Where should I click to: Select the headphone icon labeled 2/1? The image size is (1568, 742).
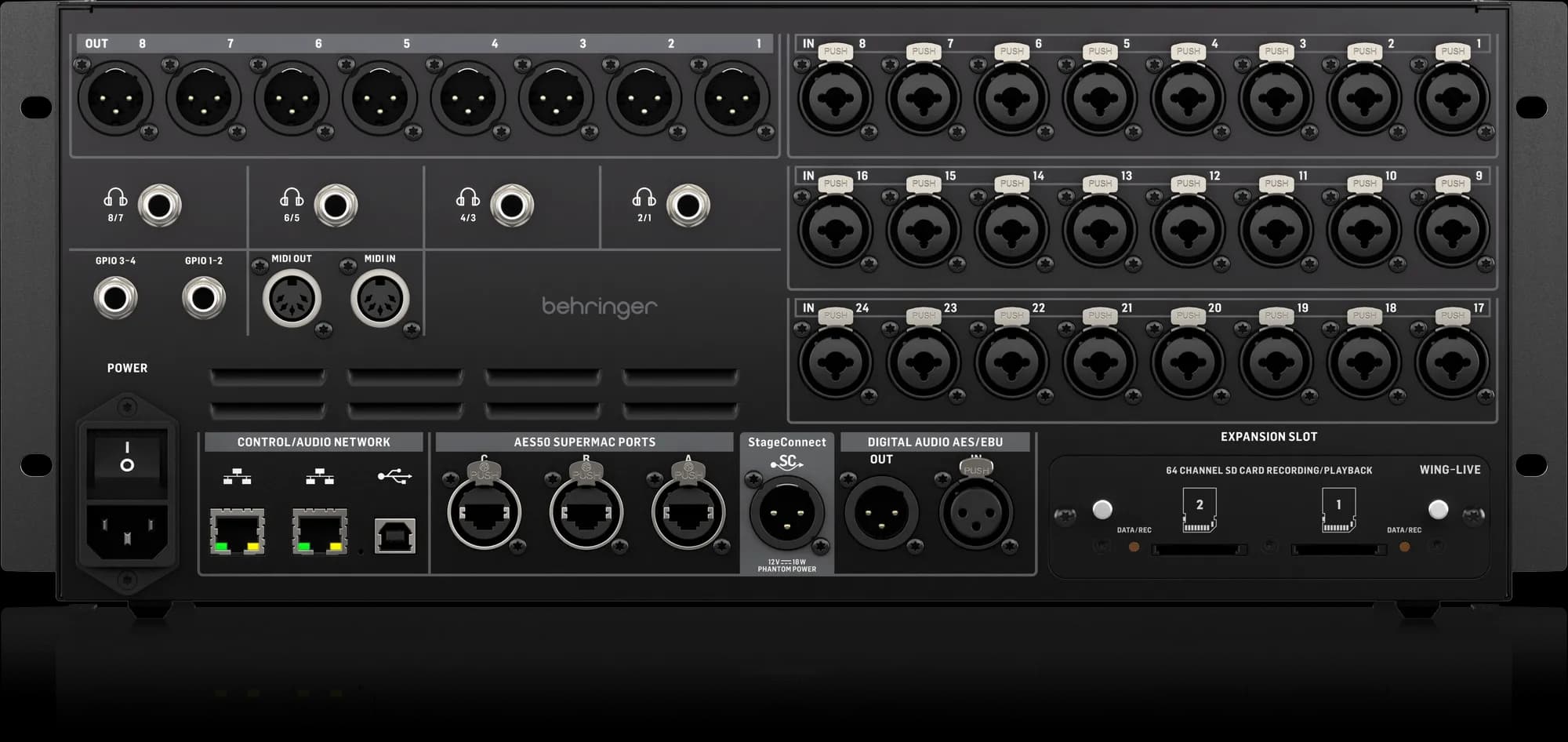coord(644,197)
